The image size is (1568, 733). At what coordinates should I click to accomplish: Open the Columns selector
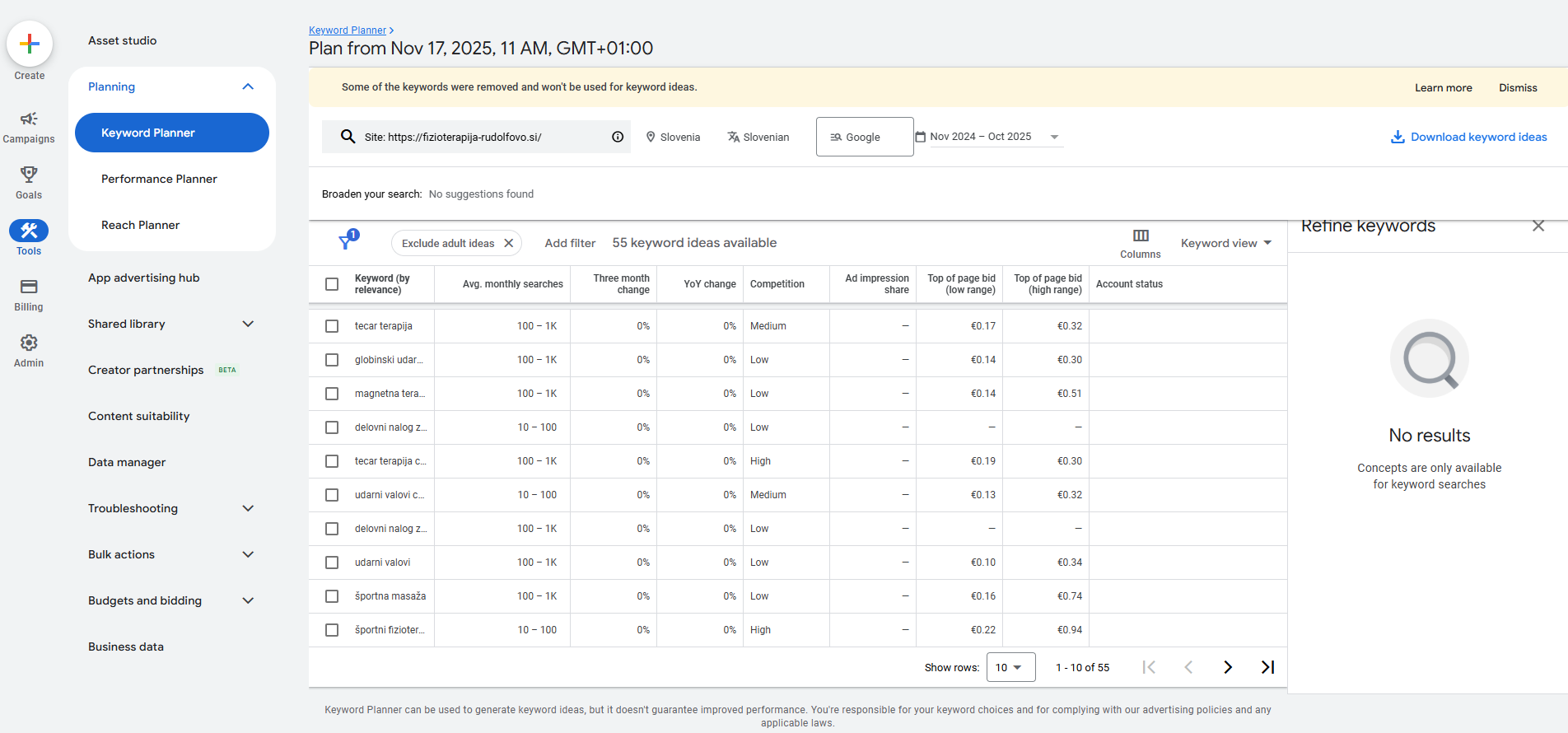pyautogui.click(x=1141, y=244)
